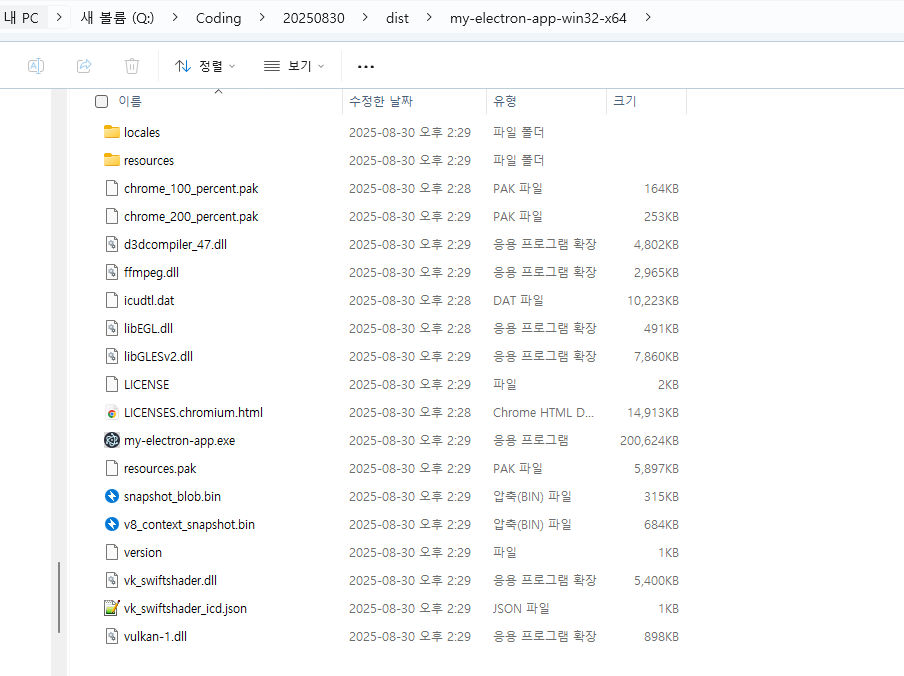Open the 보기 view dropdown
This screenshot has height=676, width=904.
(x=294, y=66)
